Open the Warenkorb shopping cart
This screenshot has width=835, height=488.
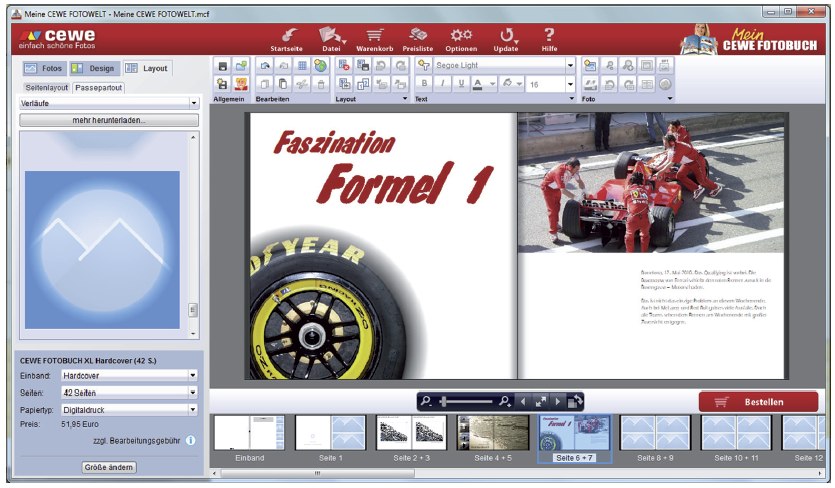click(x=374, y=36)
